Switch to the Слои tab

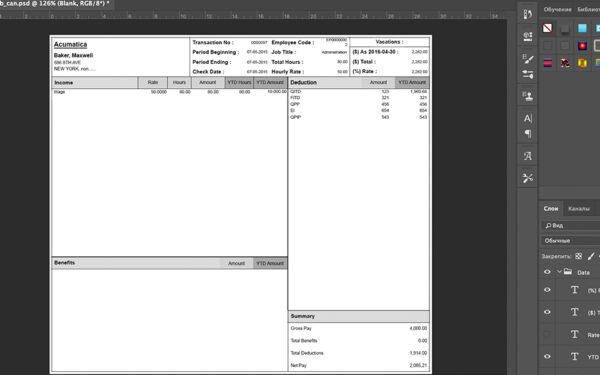point(551,209)
